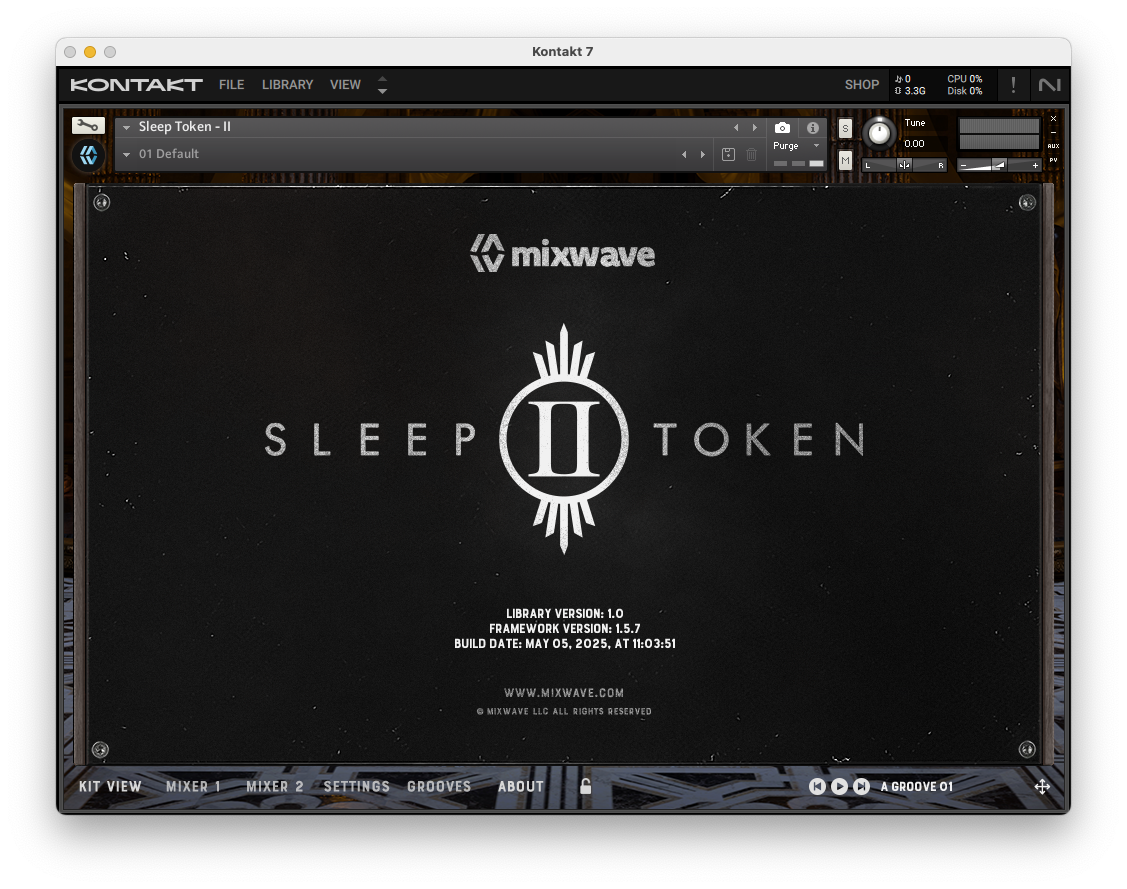Open the SHOP link
The image size is (1127, 889).
(x=862, y=85)
